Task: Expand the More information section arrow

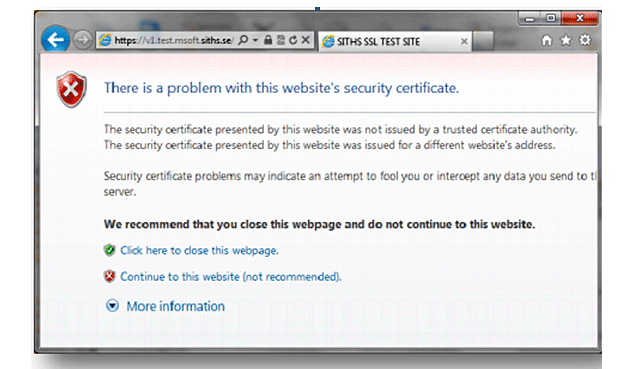Action: 112,306
